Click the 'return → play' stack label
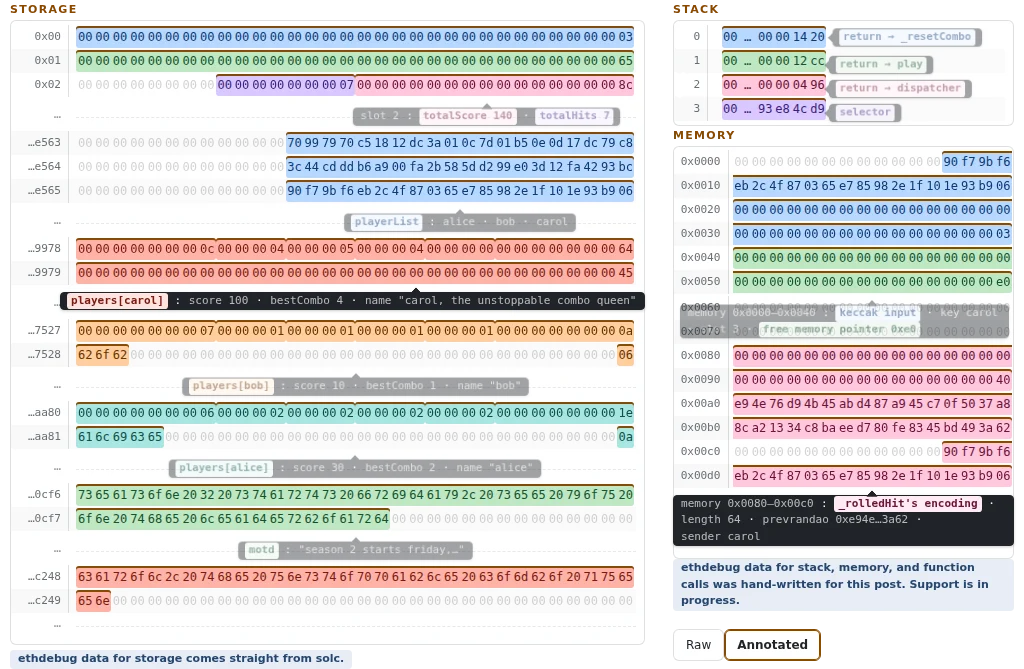 pyautogui.click(x=880, y=64)
